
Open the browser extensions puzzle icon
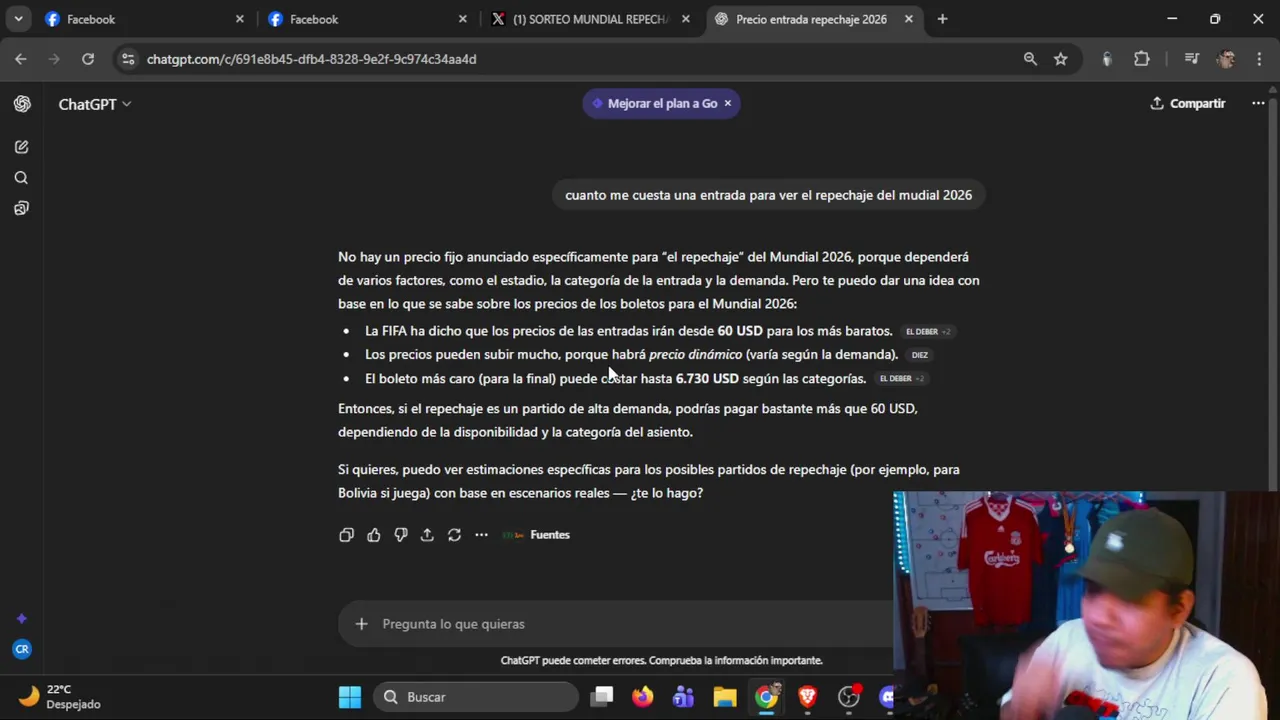[x=1142, y=59]
